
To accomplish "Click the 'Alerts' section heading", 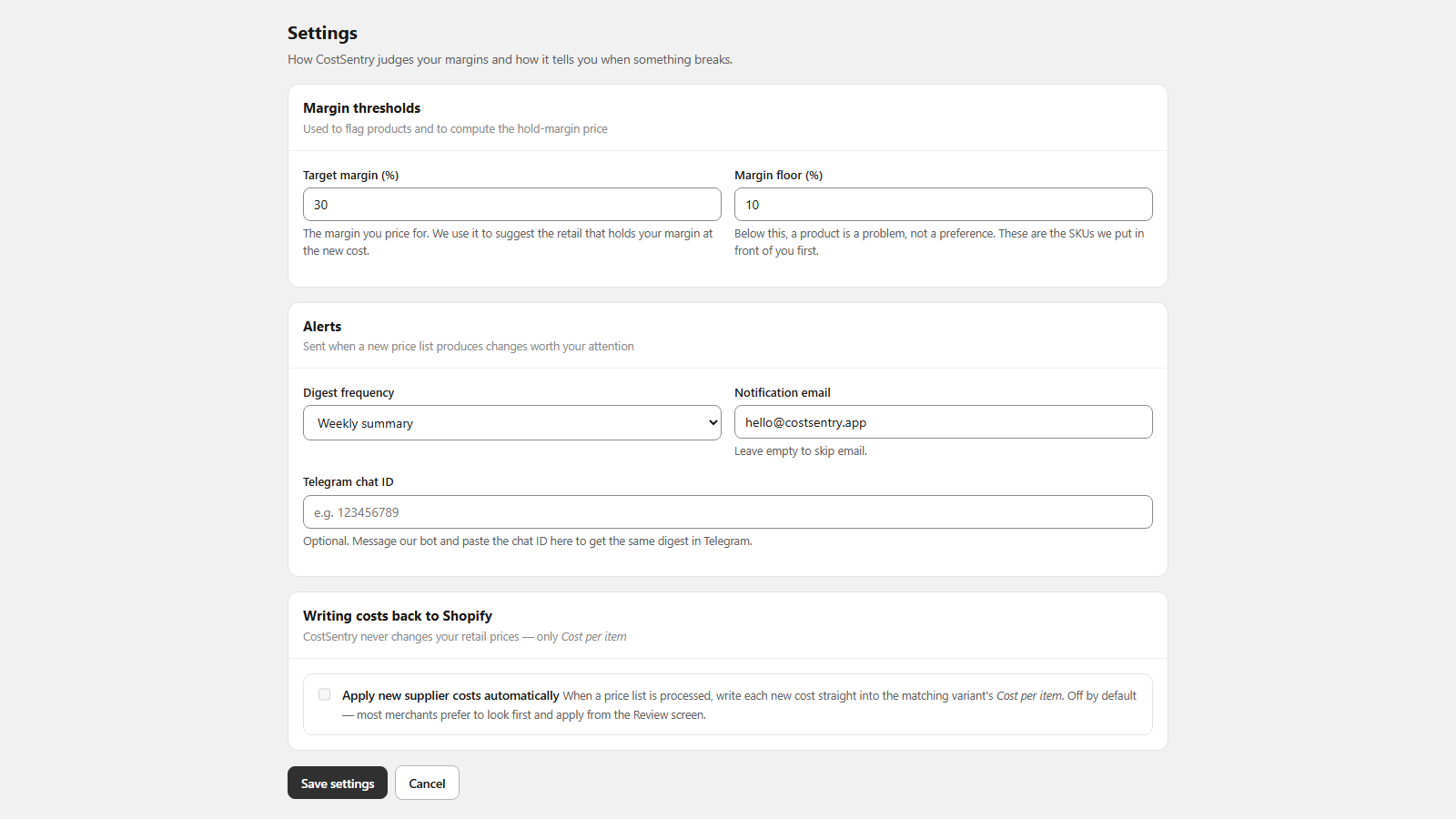I will pyautogui.click(x=322, y=326).
